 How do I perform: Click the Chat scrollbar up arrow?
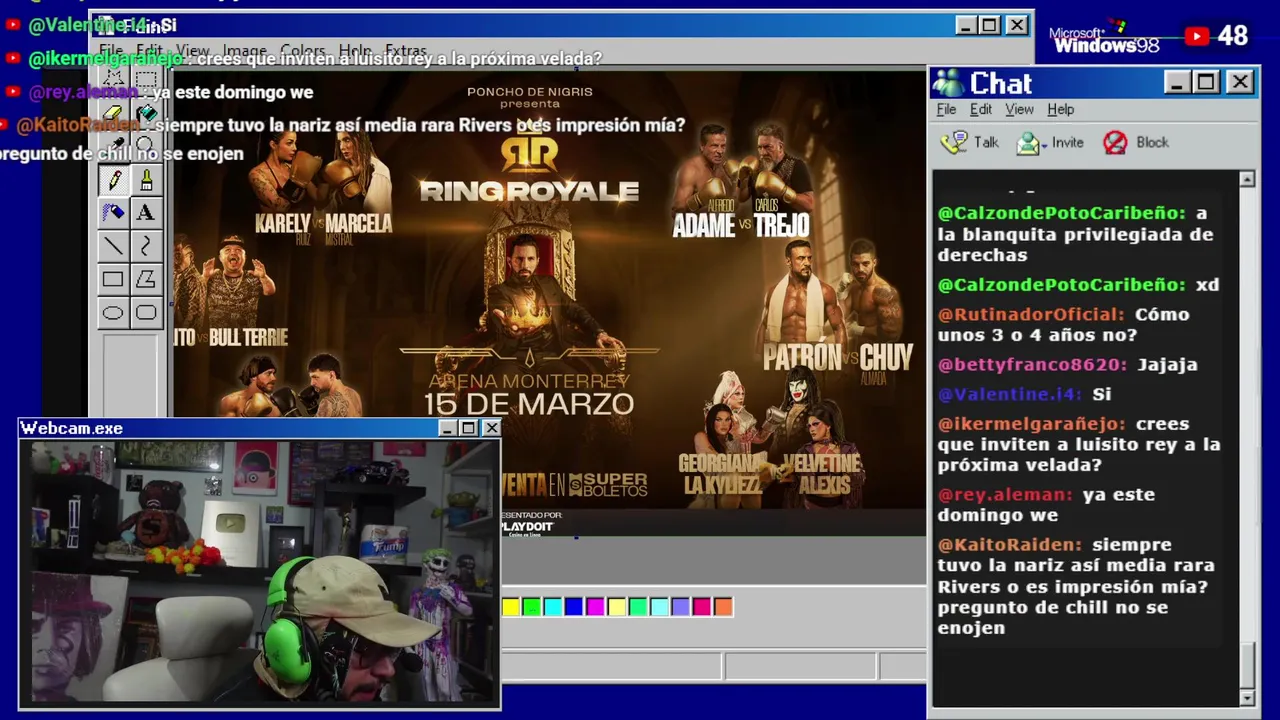(1247, 179)
